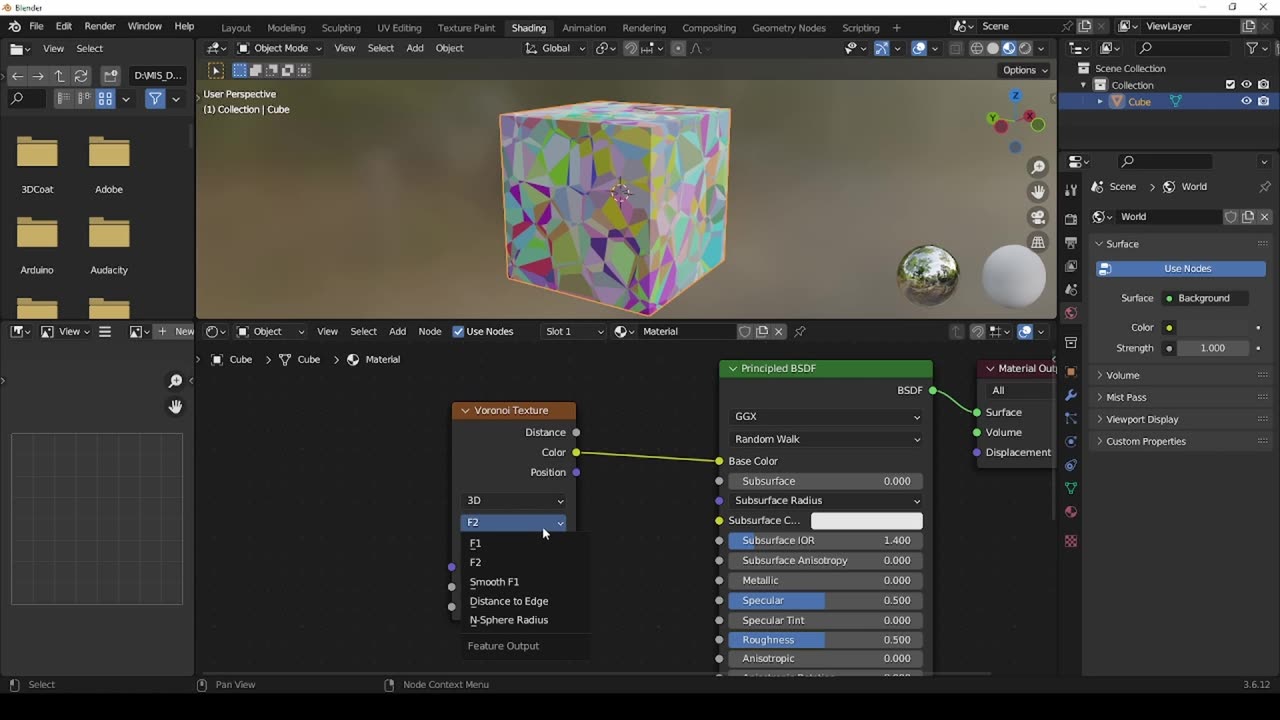Adjust the Specular slider on Principled BSDF
Image resolution: width=1280 pixels, height=720 pixels.
point(826,601)
